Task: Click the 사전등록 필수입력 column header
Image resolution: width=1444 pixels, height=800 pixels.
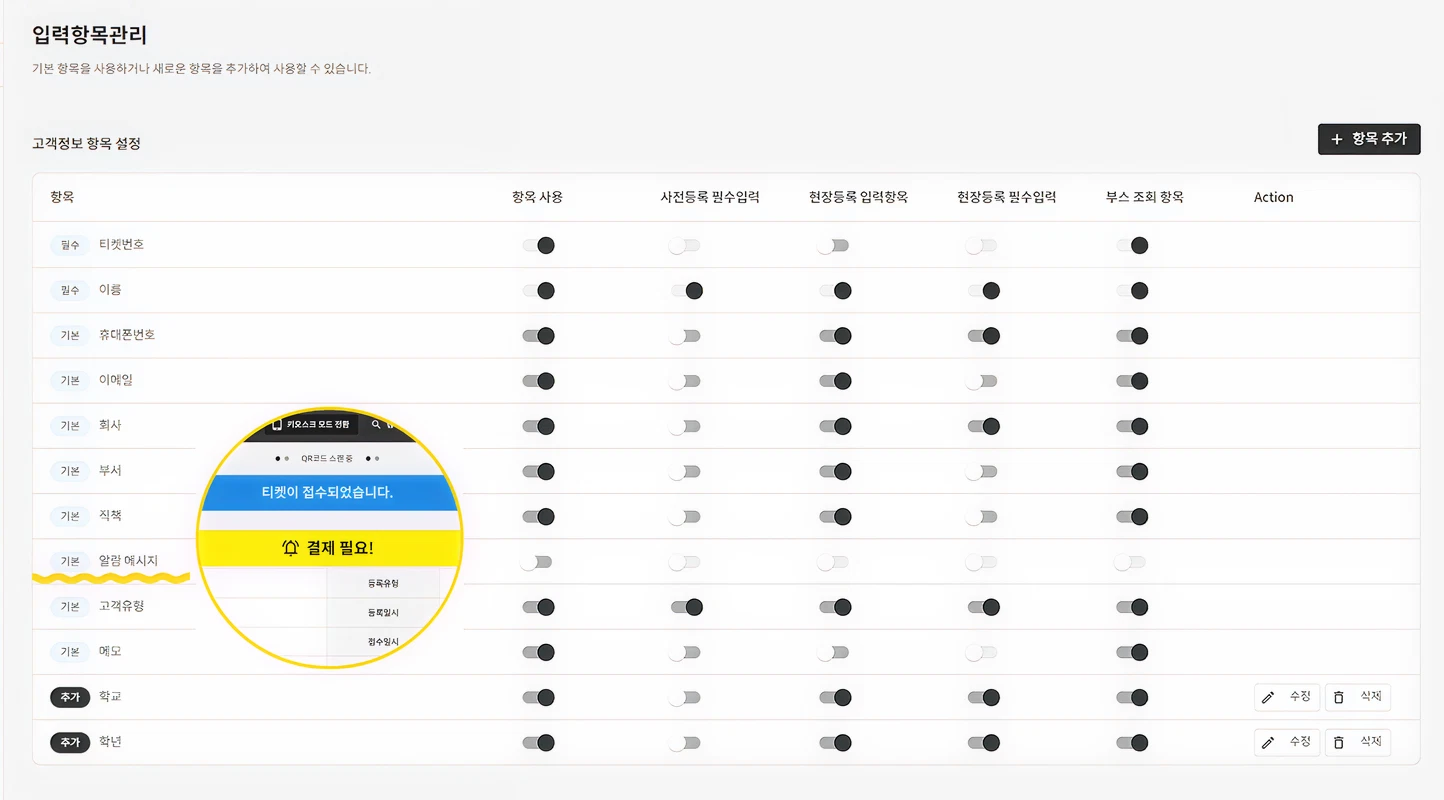Action: point(709,197)
